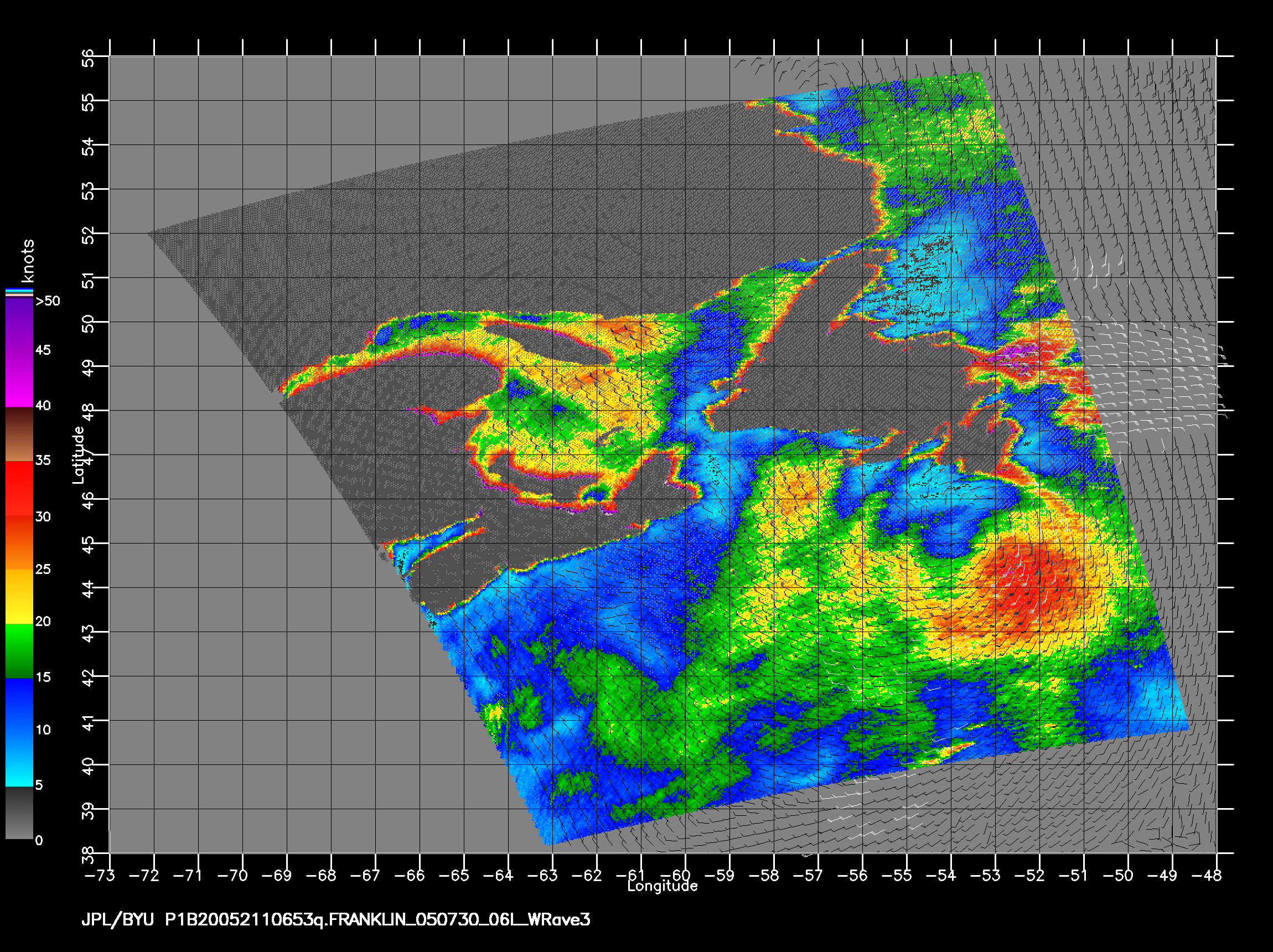Click the latitude tick label 51
Viewport: 1273px width, 952px height.
88,280
